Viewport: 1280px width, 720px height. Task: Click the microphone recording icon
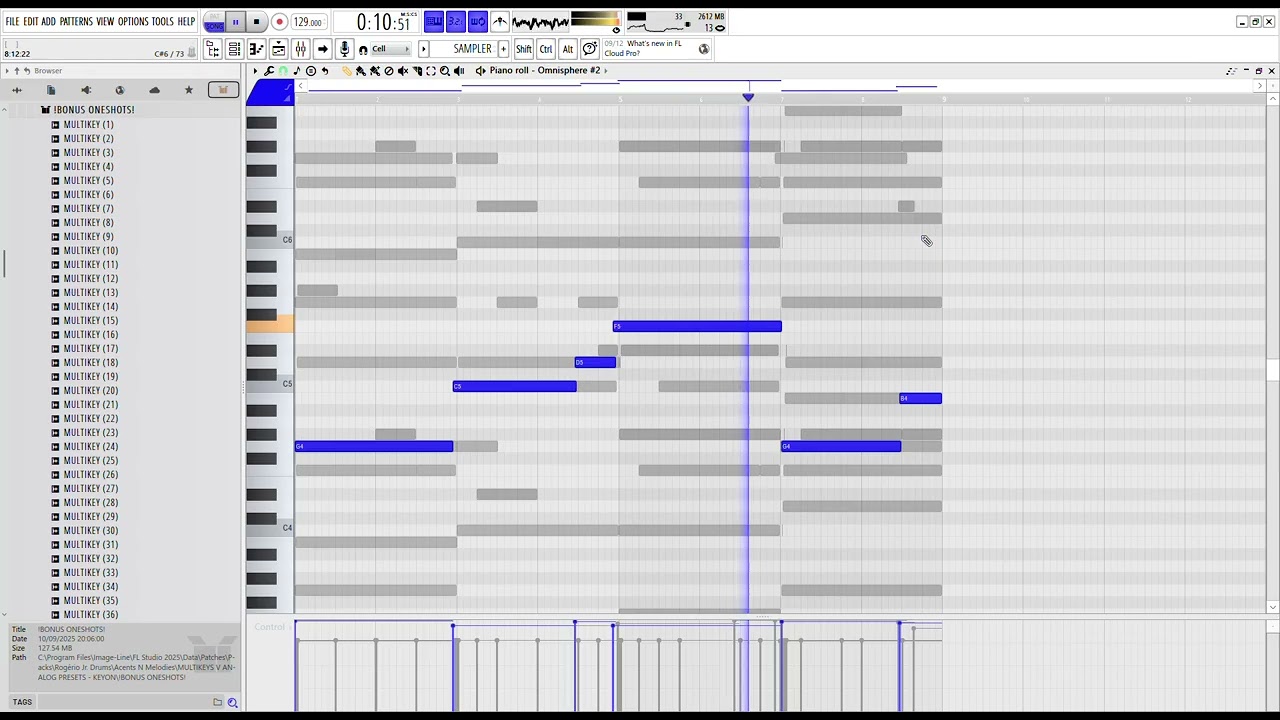[344, 49]
